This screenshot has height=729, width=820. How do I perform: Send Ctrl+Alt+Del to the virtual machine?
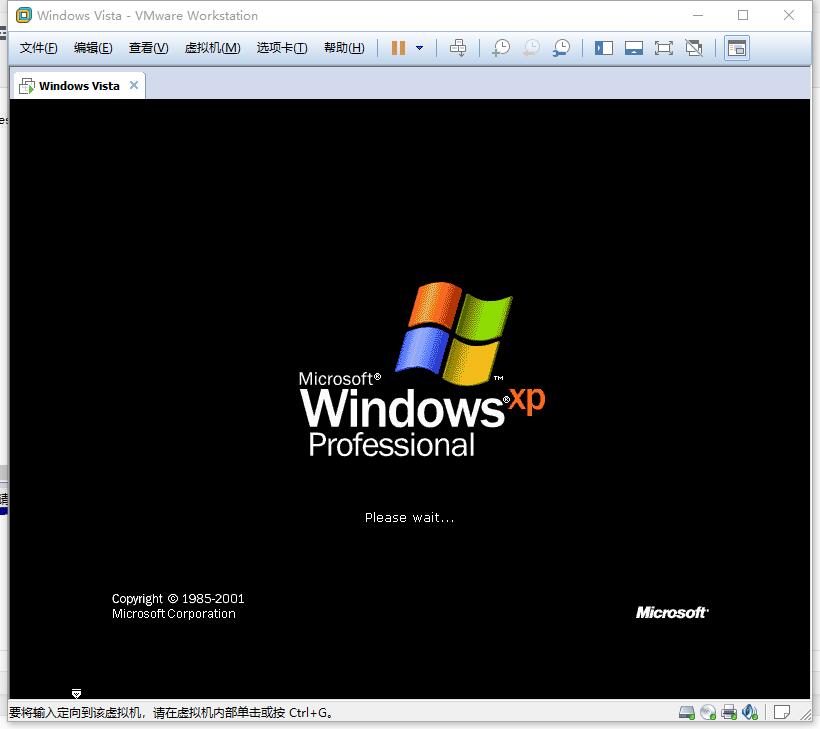(x=458, y=48)
